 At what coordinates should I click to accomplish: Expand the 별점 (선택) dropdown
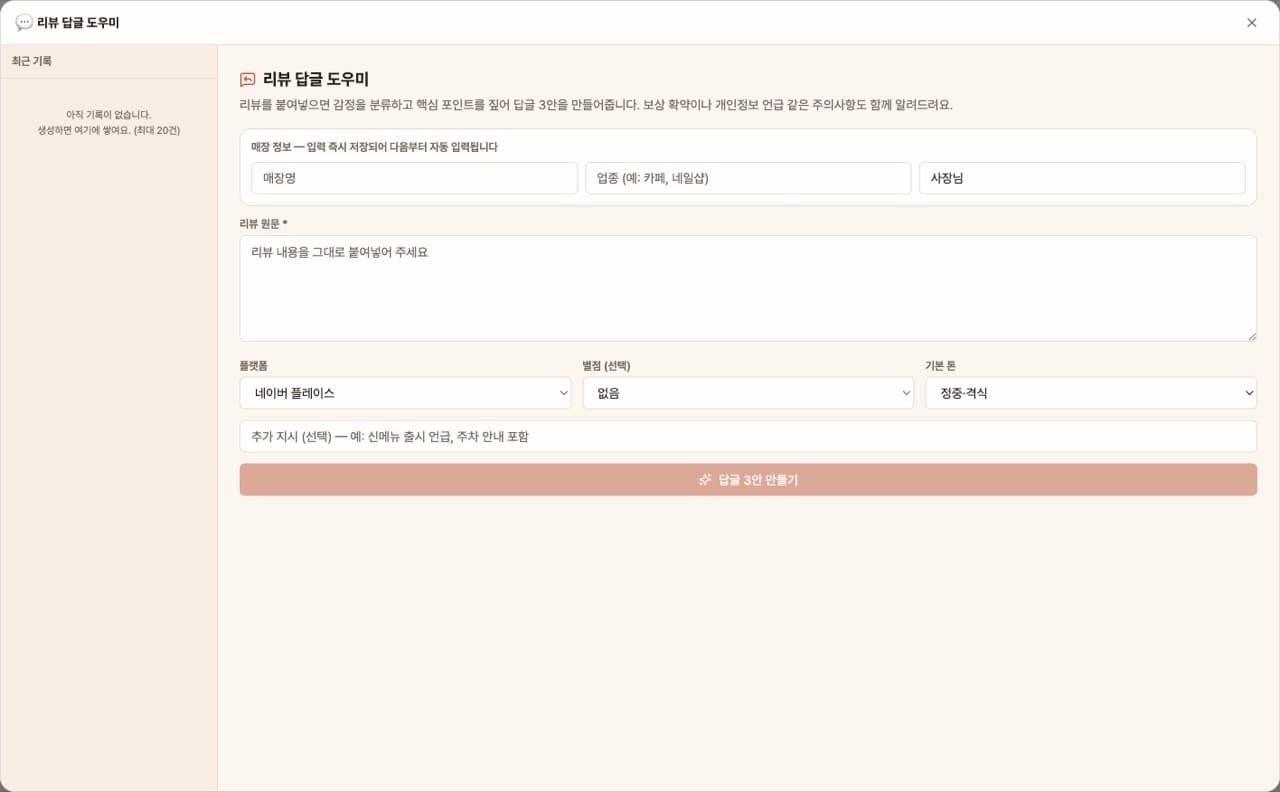coord(748,393)
